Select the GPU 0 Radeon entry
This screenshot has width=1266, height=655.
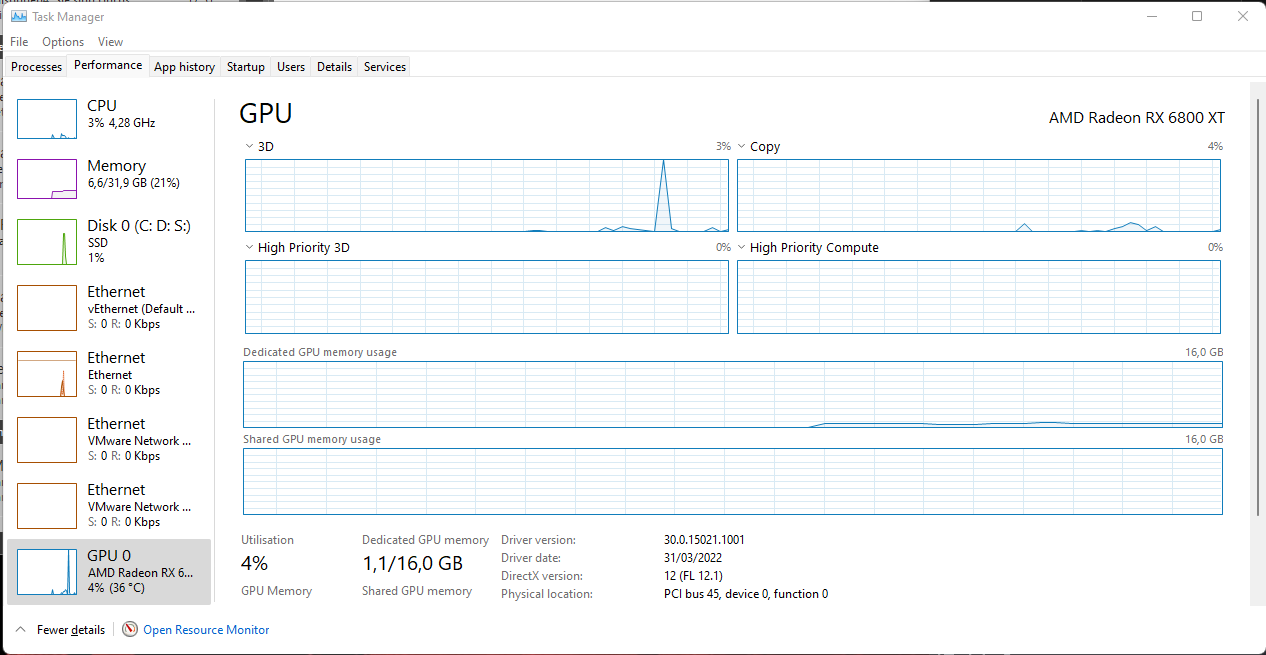[x=109, y=572]
